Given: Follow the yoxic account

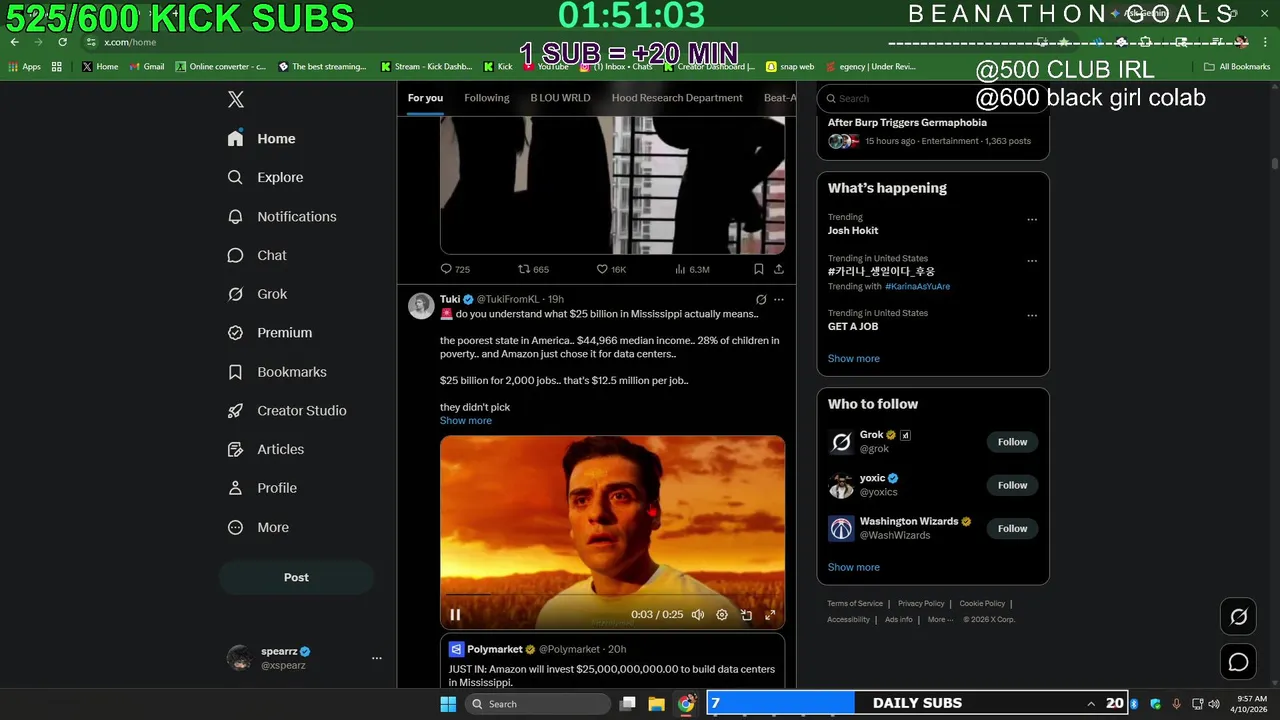Looking at the screenshot, I should 1012,485.
